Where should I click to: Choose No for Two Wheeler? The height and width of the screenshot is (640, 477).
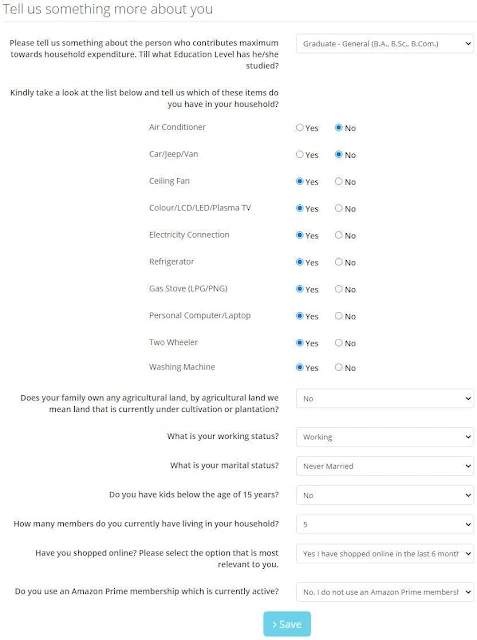339,343
